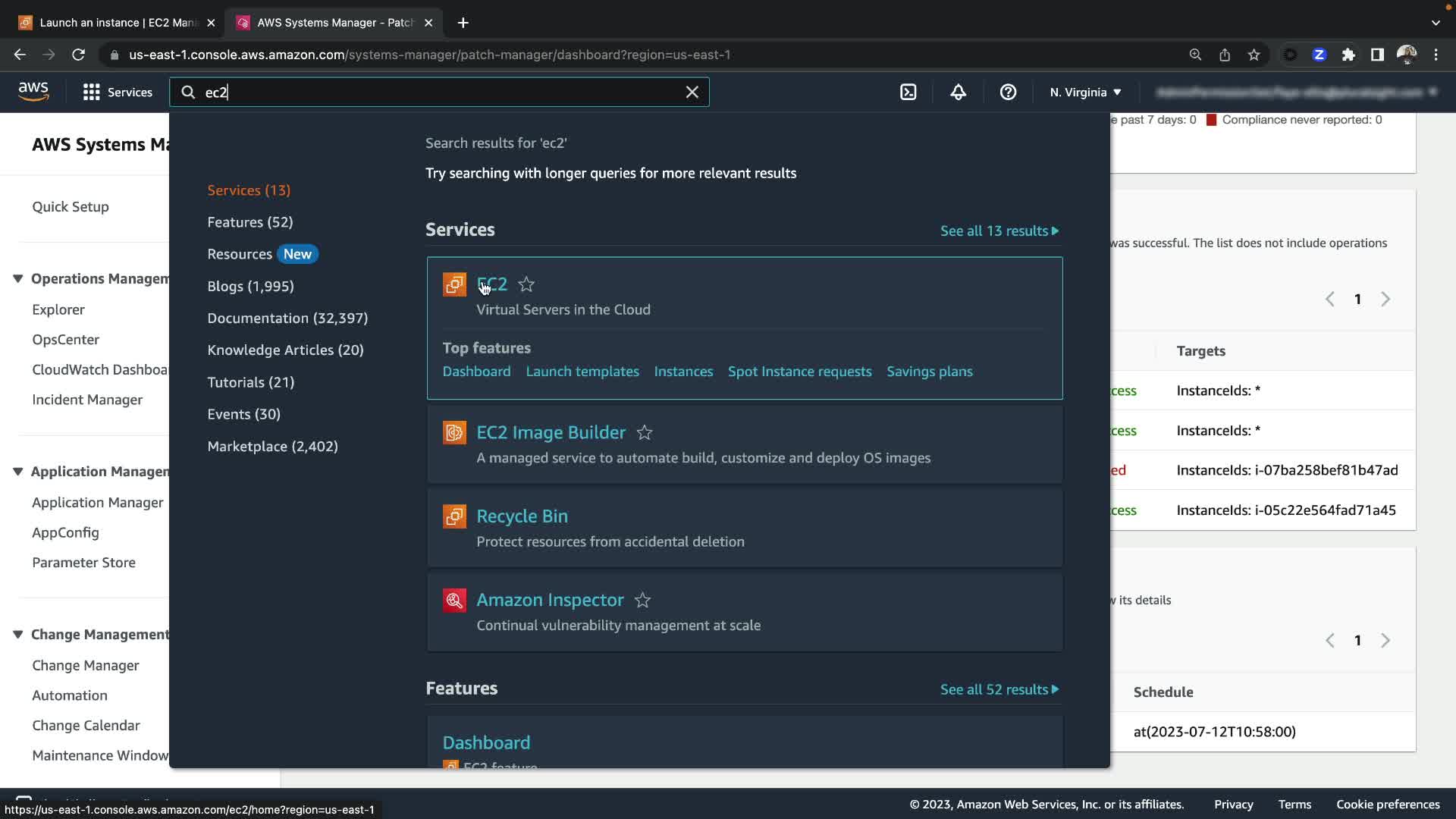The height and width of the screenshot is (819, 1456).
Task: Open Launch templates top feature link
Action: 582,371
